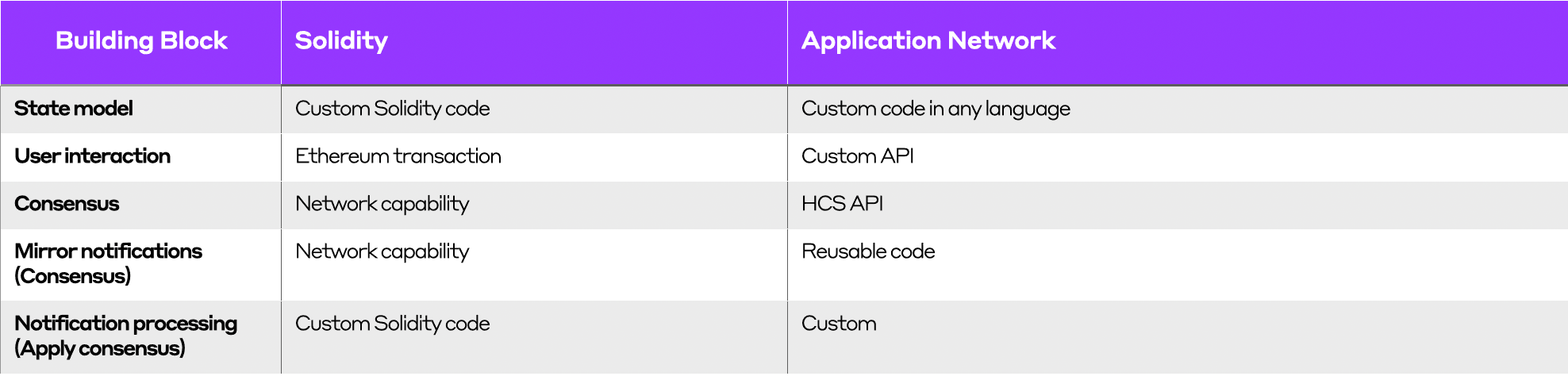1568x376 pixels.
Task: Click the Custom cell in last row
Action: click(839, 323)
